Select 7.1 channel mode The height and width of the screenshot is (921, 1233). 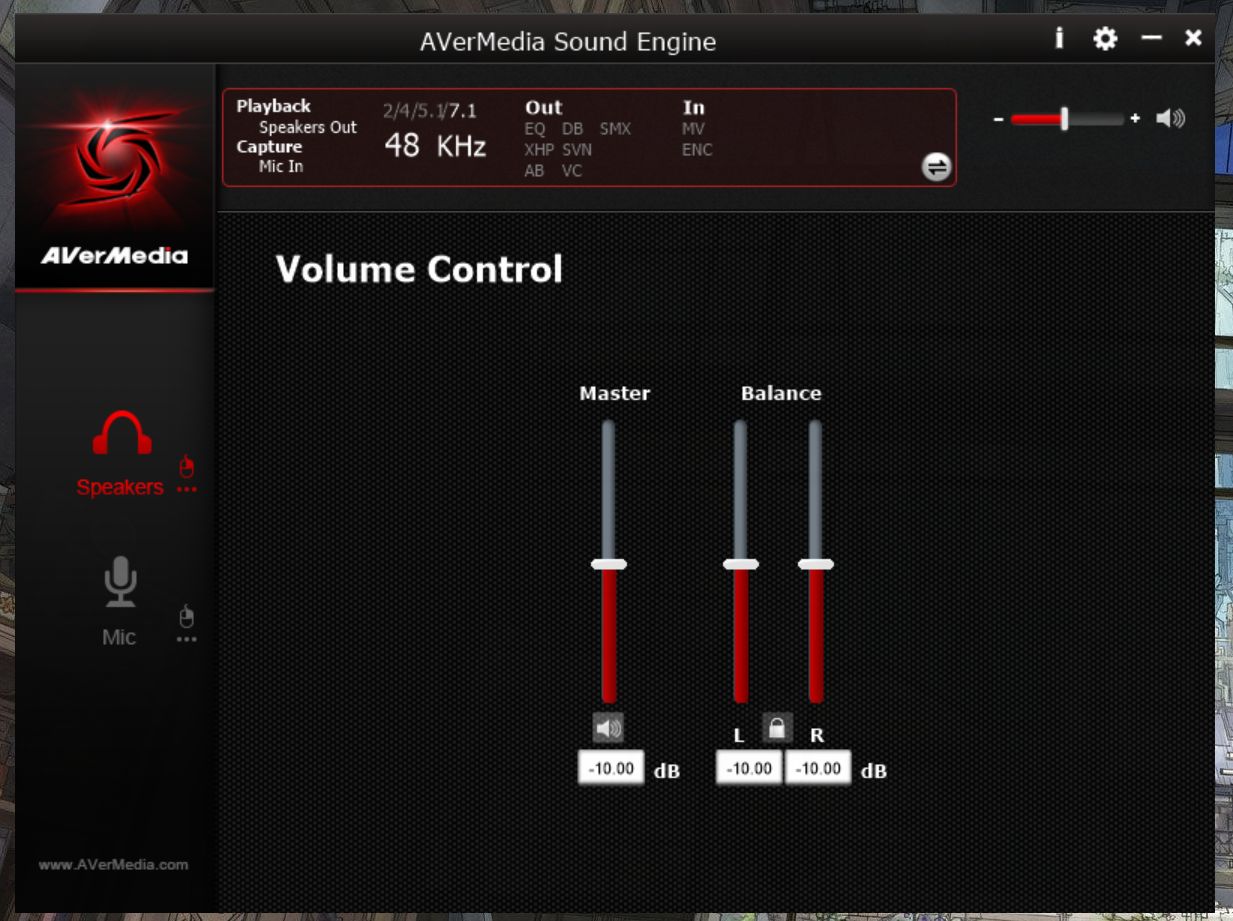point(463,111)
